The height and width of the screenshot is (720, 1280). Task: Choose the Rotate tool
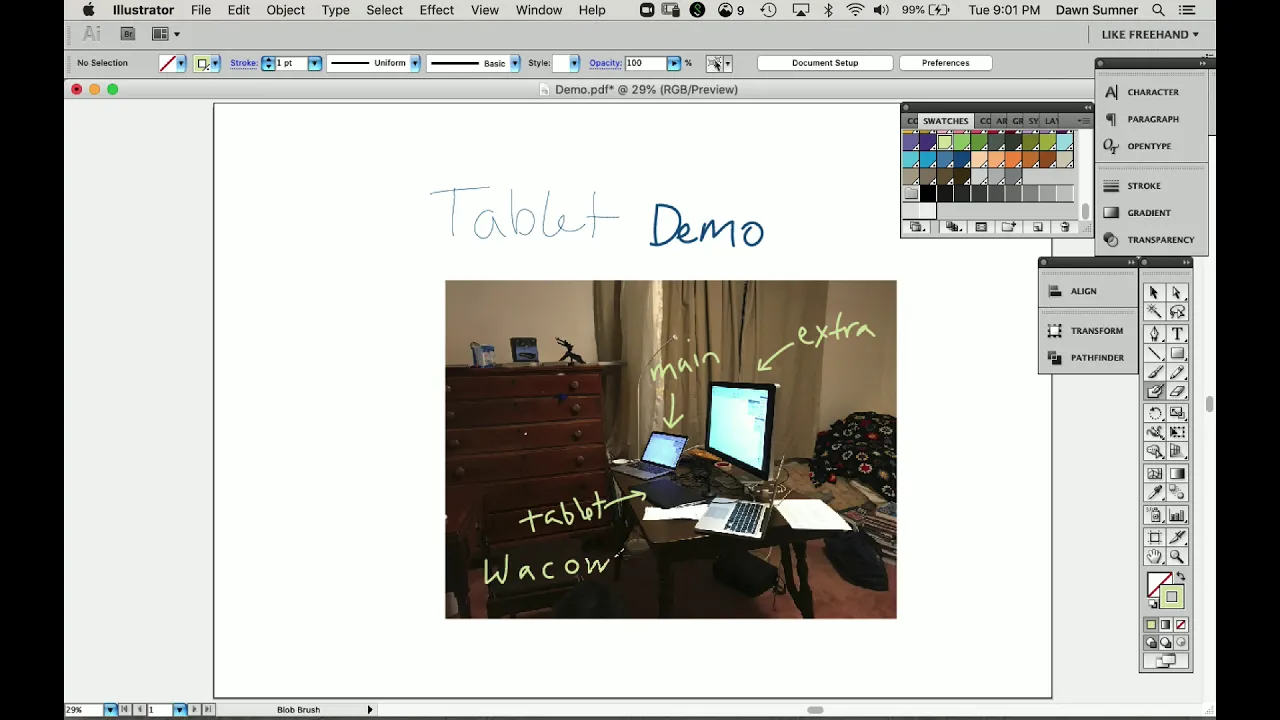(x=1153, y=413)
